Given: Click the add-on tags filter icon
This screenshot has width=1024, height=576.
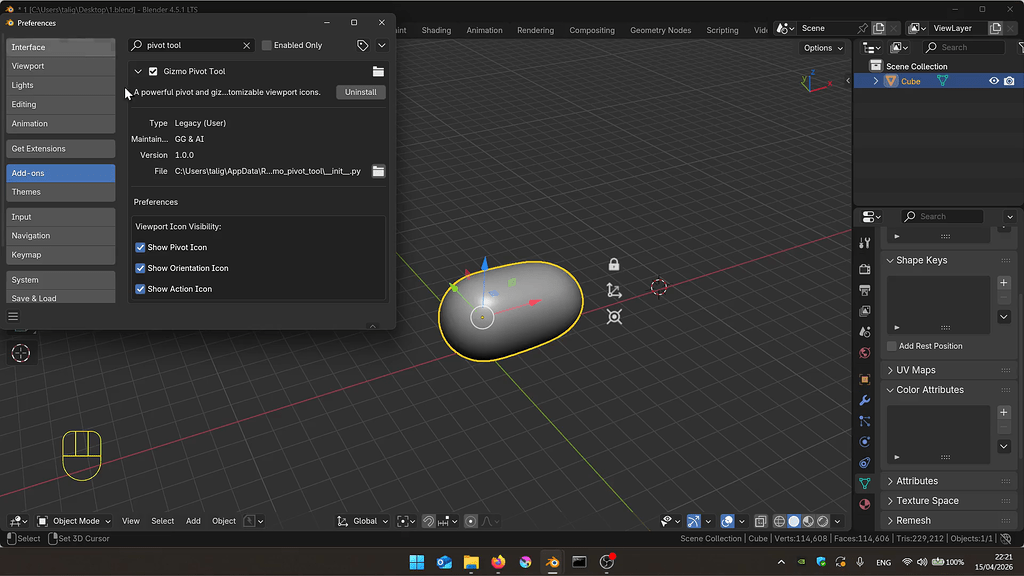Looking at the screenshot, I should pyautogui.click(x=362, y=45).
